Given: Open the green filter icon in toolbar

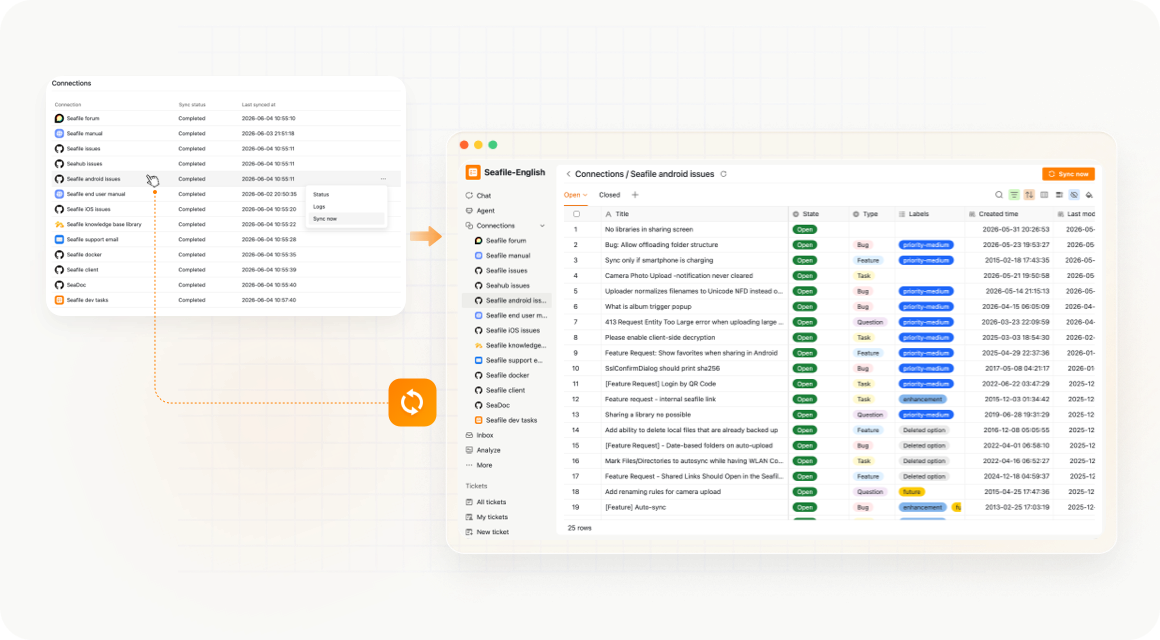Looking at the screenshot, I should [x=1014, y=195].
